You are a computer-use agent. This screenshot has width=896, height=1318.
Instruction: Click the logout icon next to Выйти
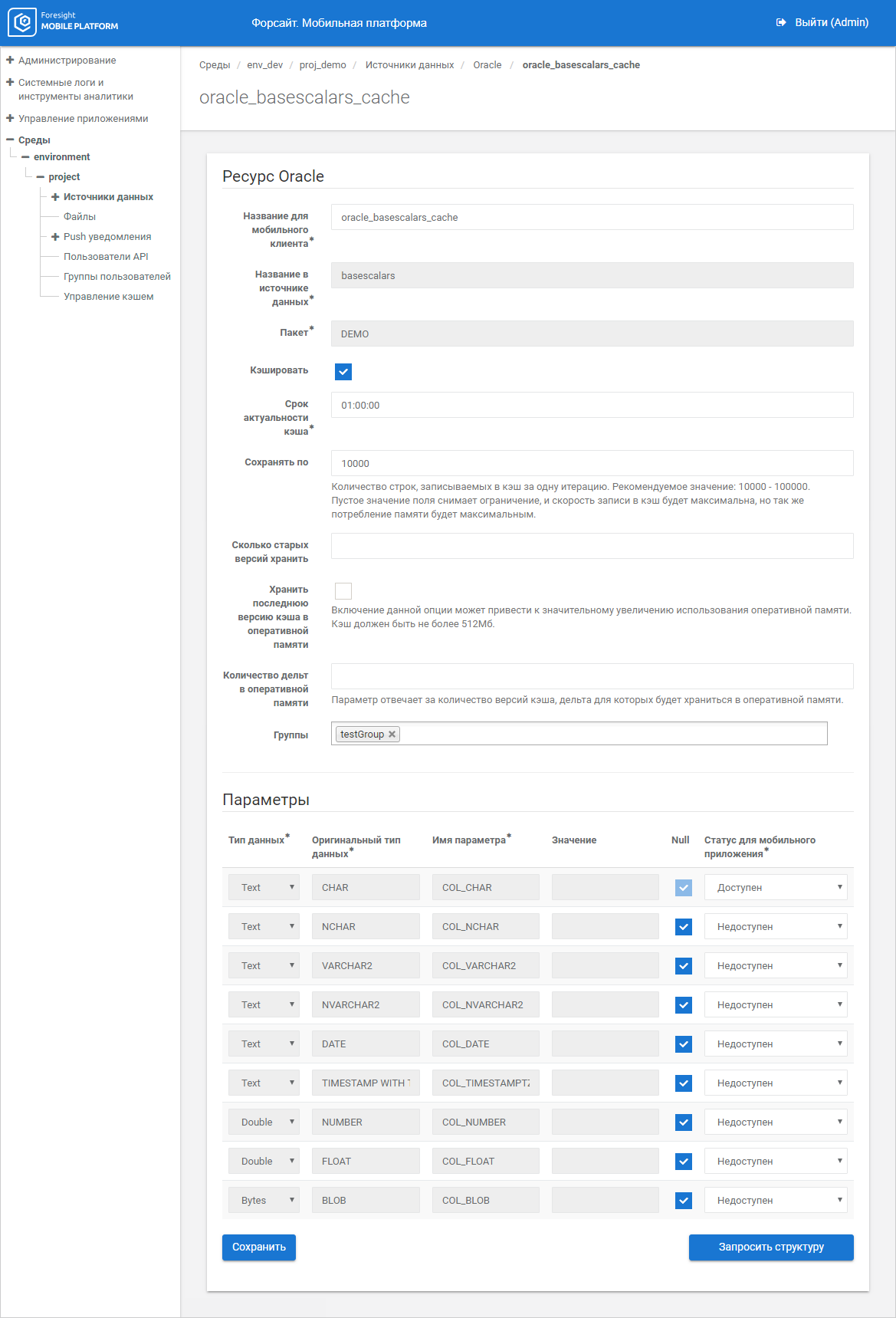tap(781, 22)
